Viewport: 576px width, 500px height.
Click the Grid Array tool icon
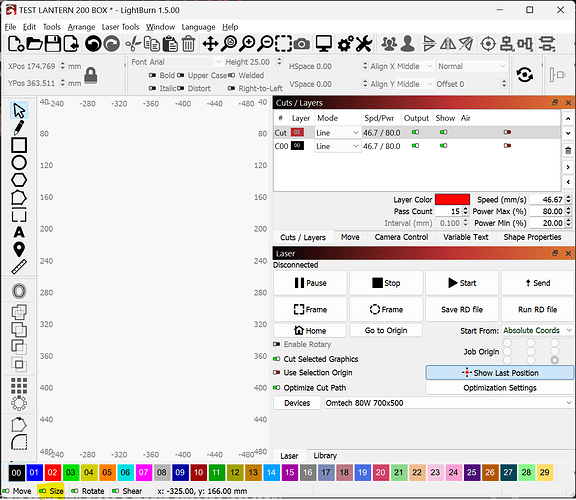click(19, 385)
